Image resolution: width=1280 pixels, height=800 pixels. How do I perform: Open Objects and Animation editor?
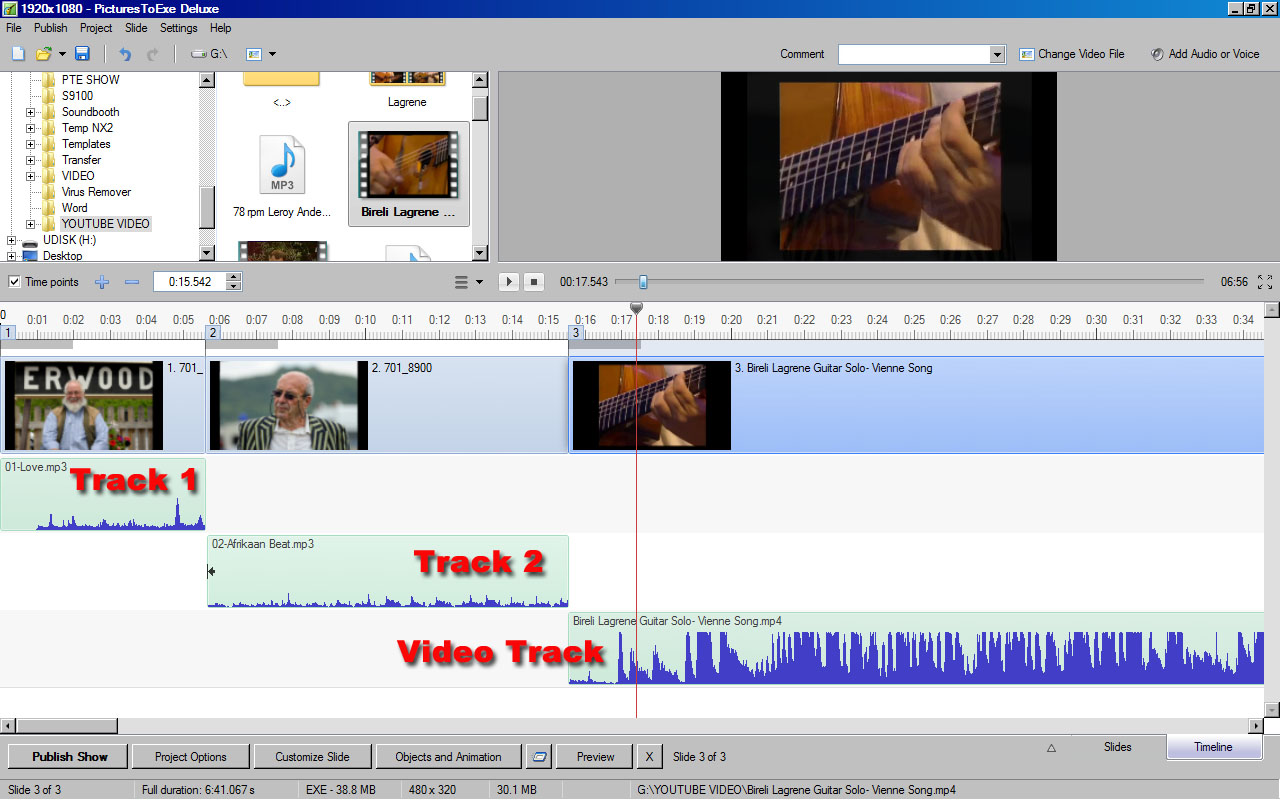(448, 757)
